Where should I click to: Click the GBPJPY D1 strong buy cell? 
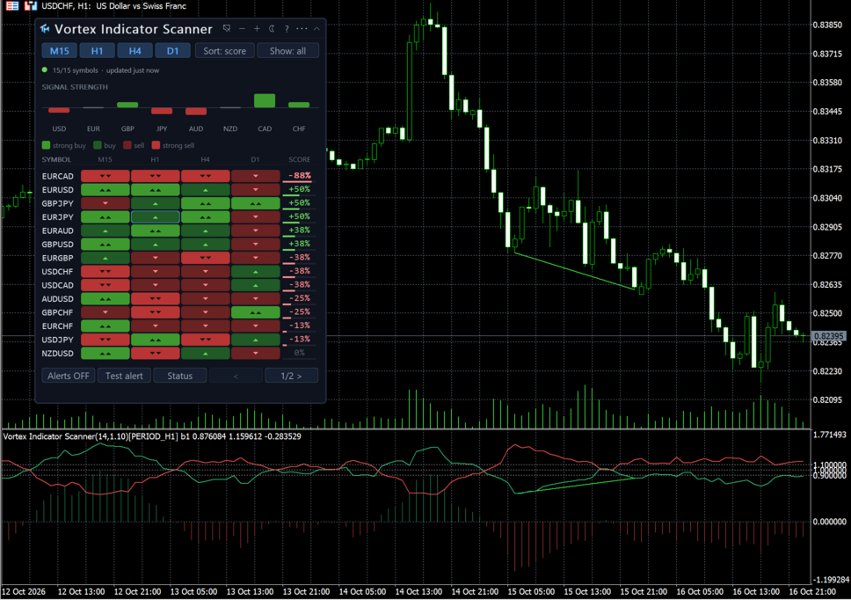click(255, 203)
